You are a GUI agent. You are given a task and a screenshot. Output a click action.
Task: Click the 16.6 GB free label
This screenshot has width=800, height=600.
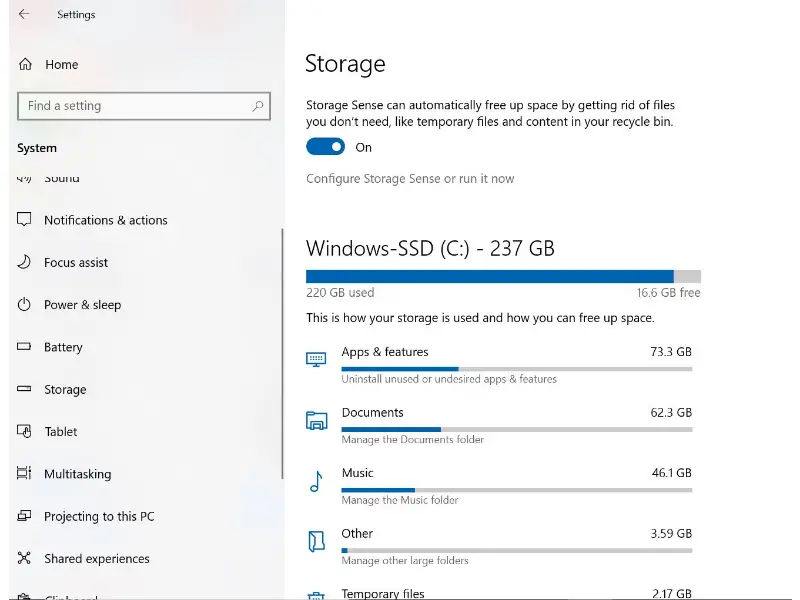(x=668, y=292)
